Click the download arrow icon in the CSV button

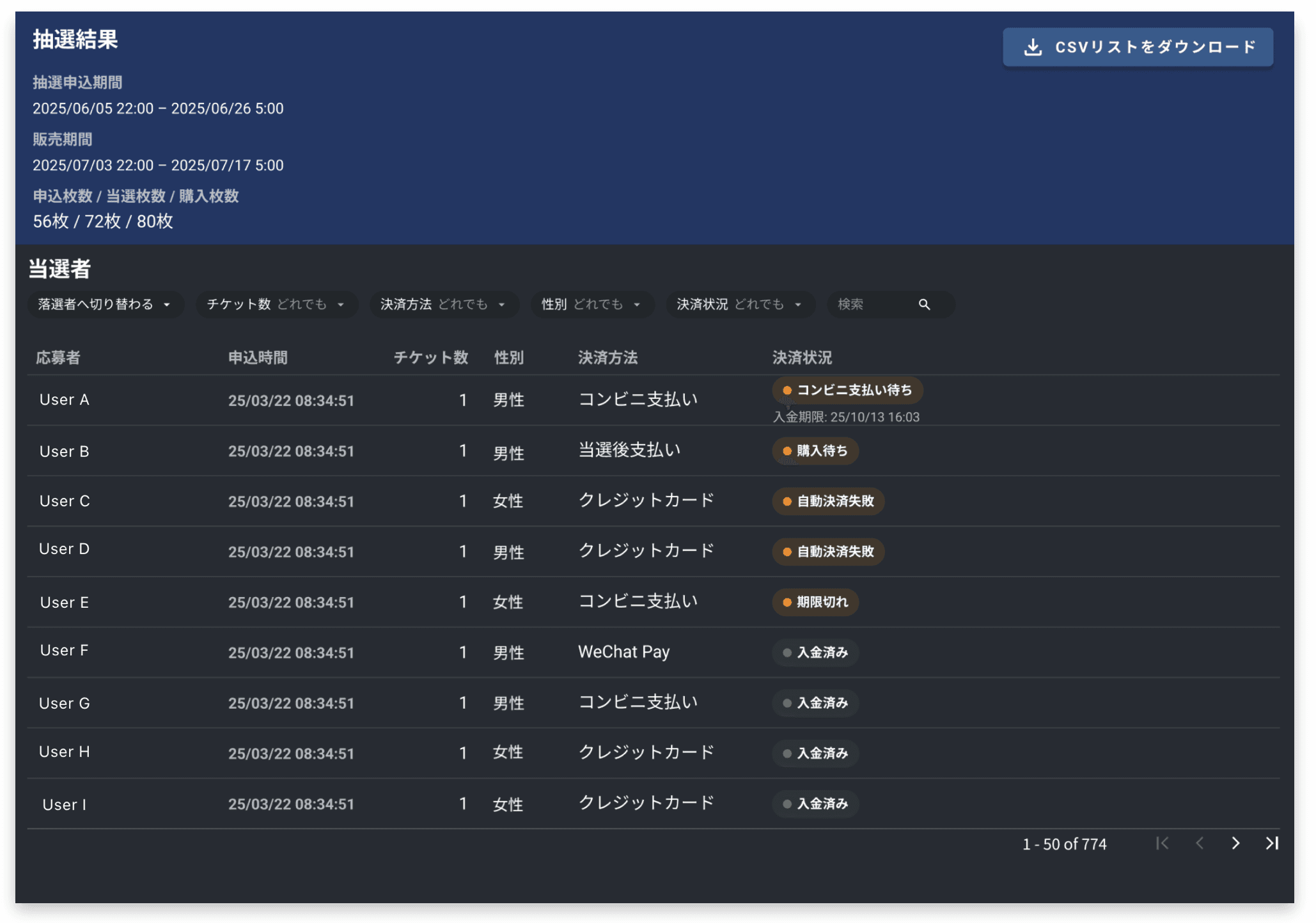pyautogui.click(x=1033, y=46)
